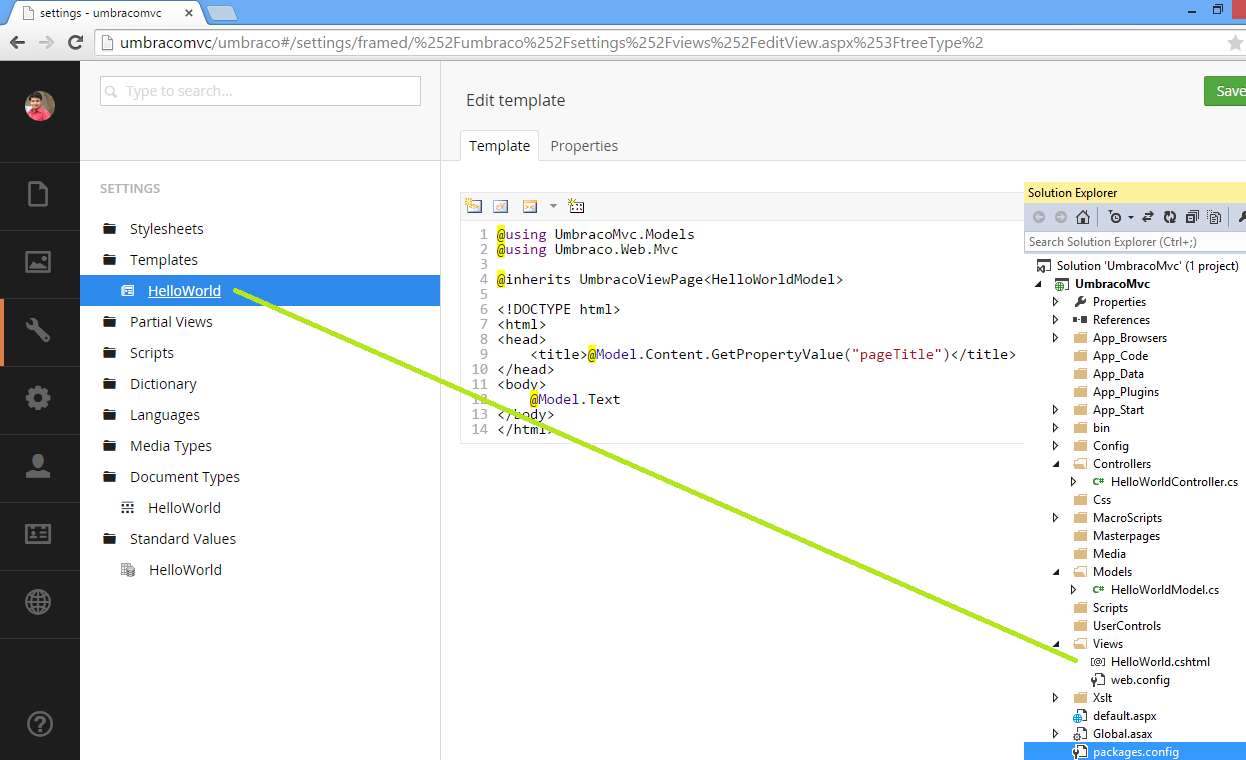
Task: Switch to the Properties tab
Action: tap(584, 145)
